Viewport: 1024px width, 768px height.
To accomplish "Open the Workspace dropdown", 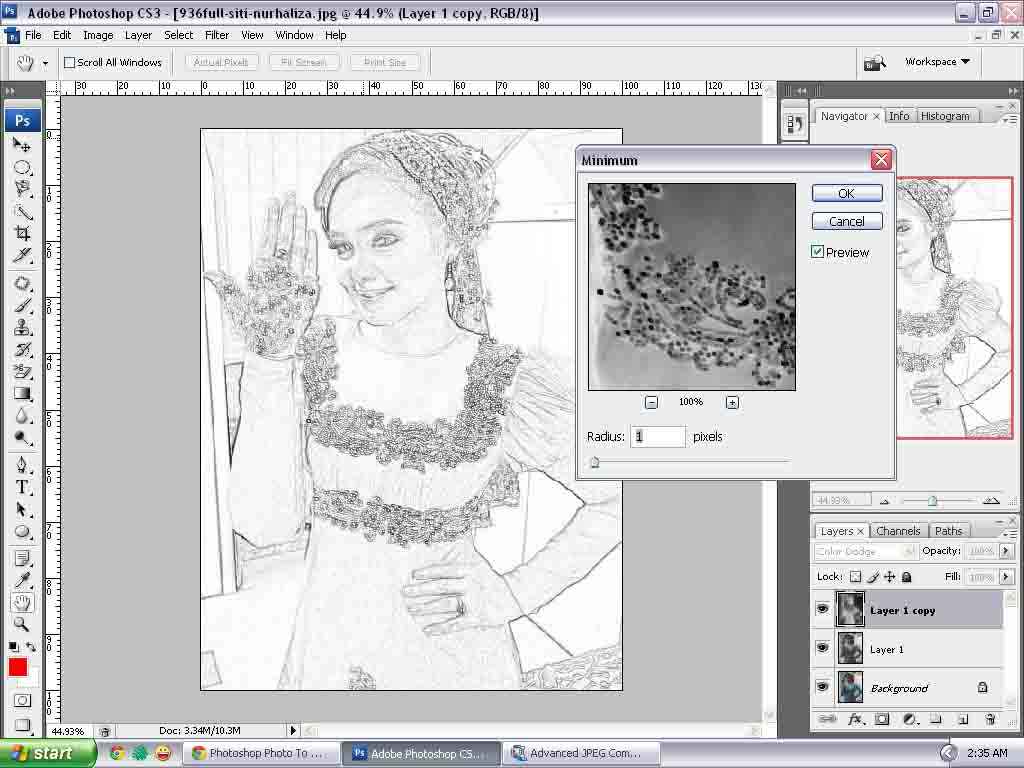I will coord(936,61).
